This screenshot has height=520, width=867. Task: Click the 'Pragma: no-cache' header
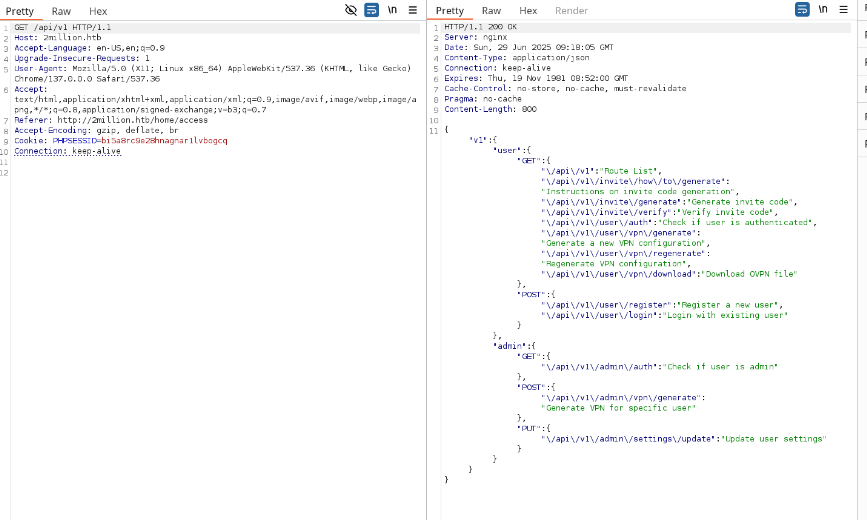point(483,99)
